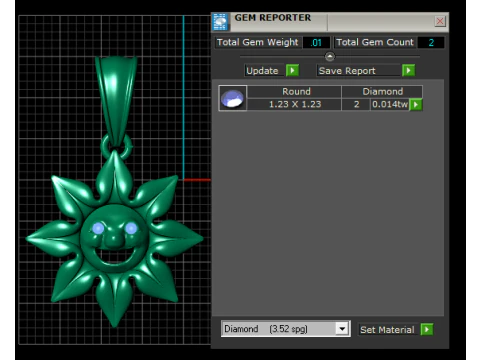Click the Total Gem Count value field
Image resolution: width=480 pixels, height=360 pixels.
click(431, 43)
